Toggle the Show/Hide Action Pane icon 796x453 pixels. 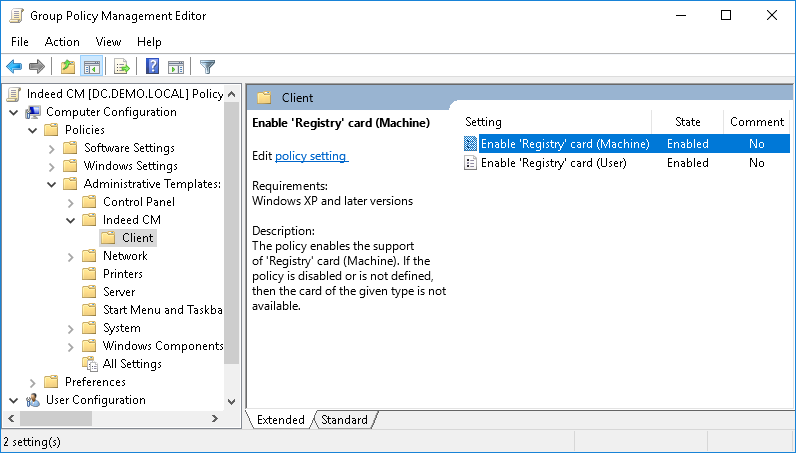tap(176, 67)
